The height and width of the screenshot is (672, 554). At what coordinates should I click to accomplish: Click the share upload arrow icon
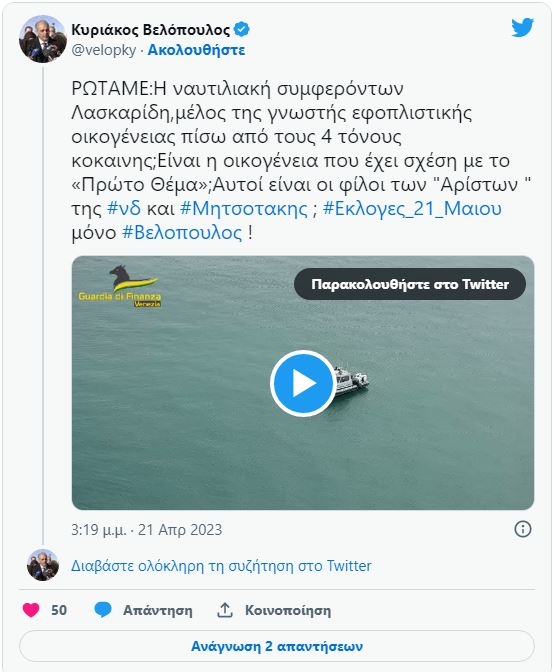[x=225, y=609]
